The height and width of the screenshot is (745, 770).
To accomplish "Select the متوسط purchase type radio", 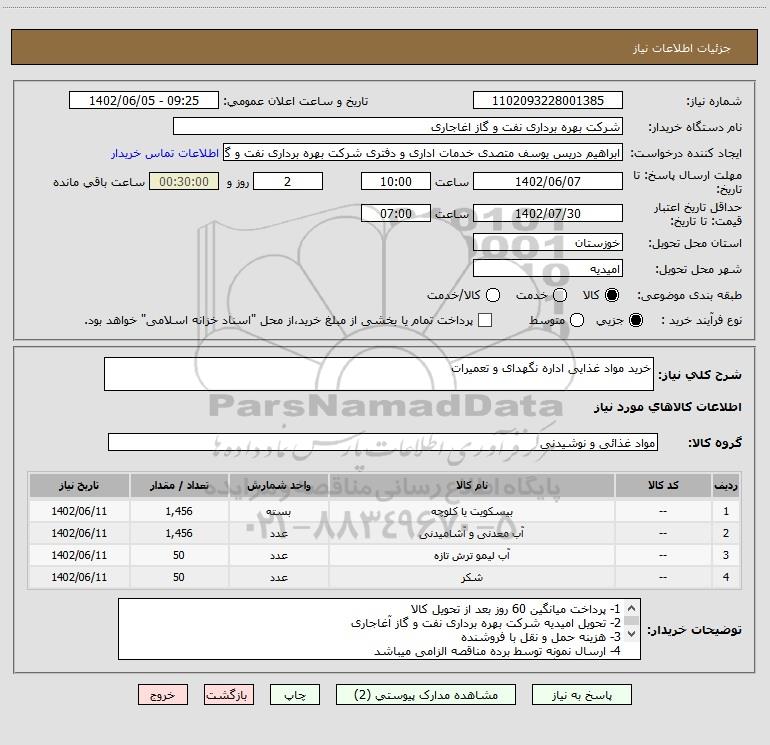I will pos(577,320).
